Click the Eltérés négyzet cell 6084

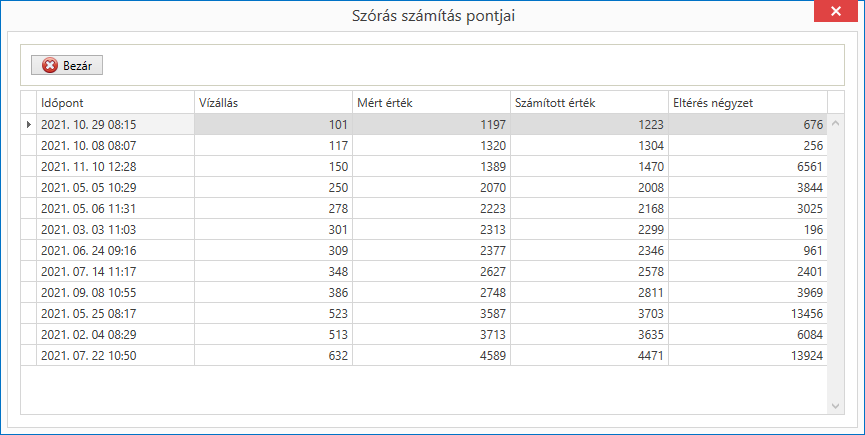[x=747, y=334]
